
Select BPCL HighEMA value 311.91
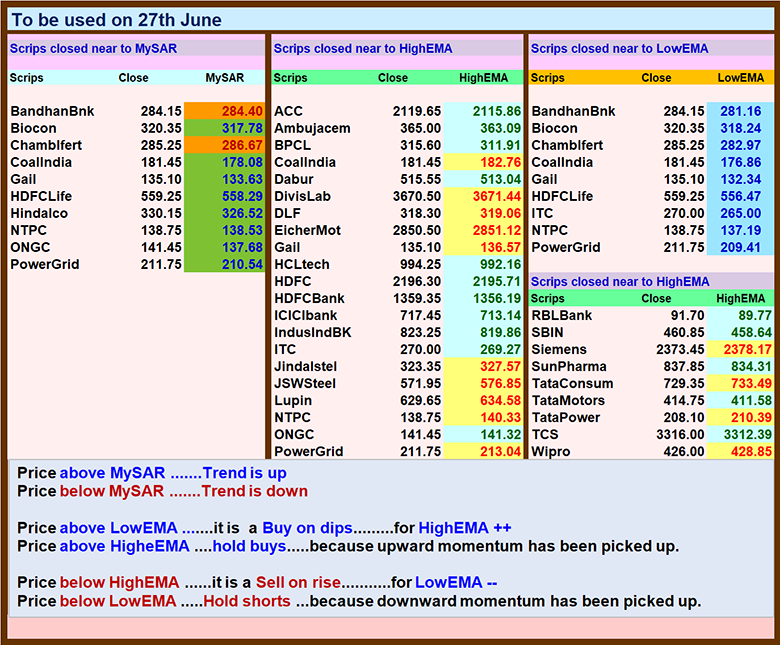500,145
